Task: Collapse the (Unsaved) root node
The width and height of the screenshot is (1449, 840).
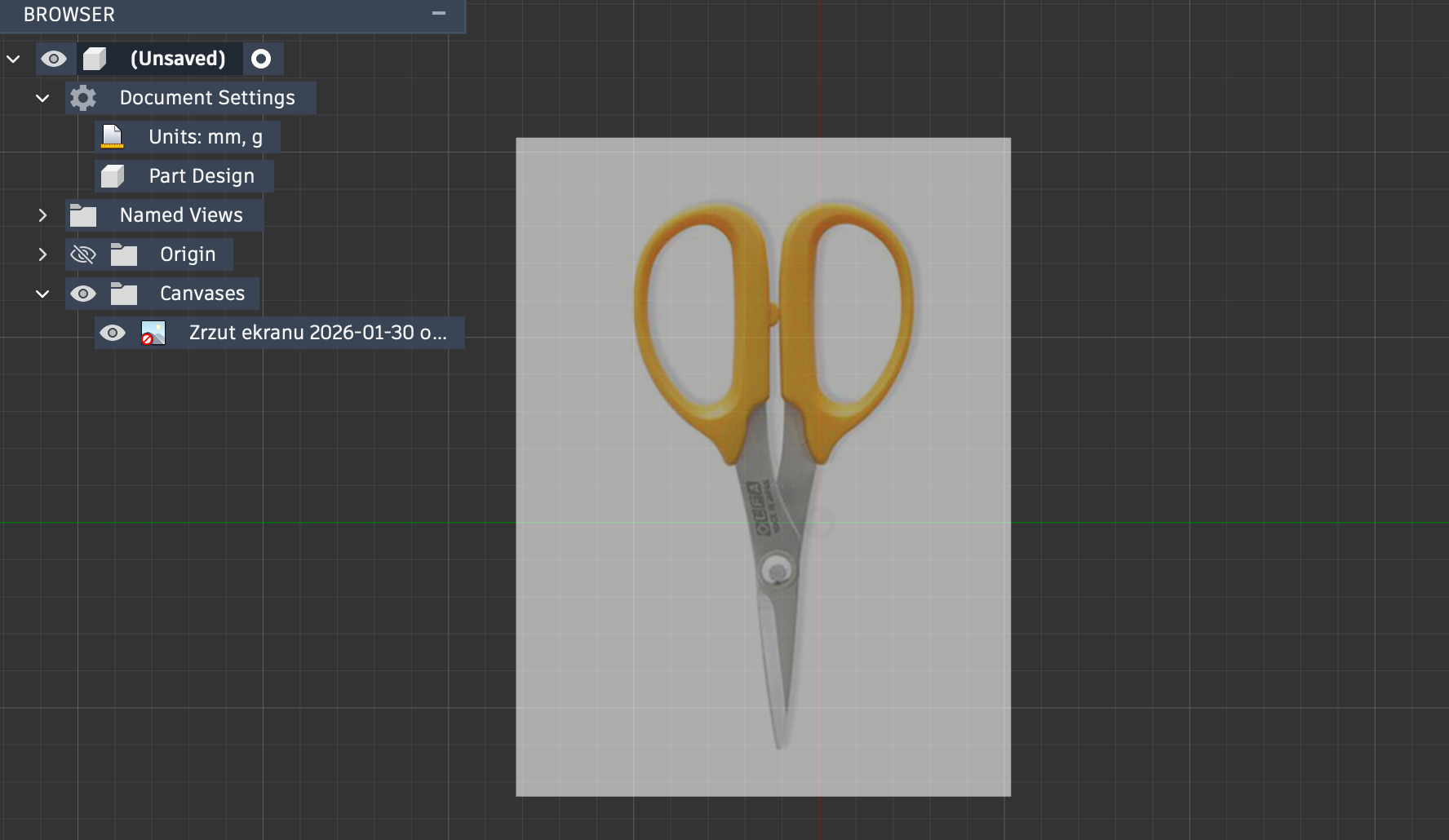Action: pyautogui.click(x=13, y=59)
